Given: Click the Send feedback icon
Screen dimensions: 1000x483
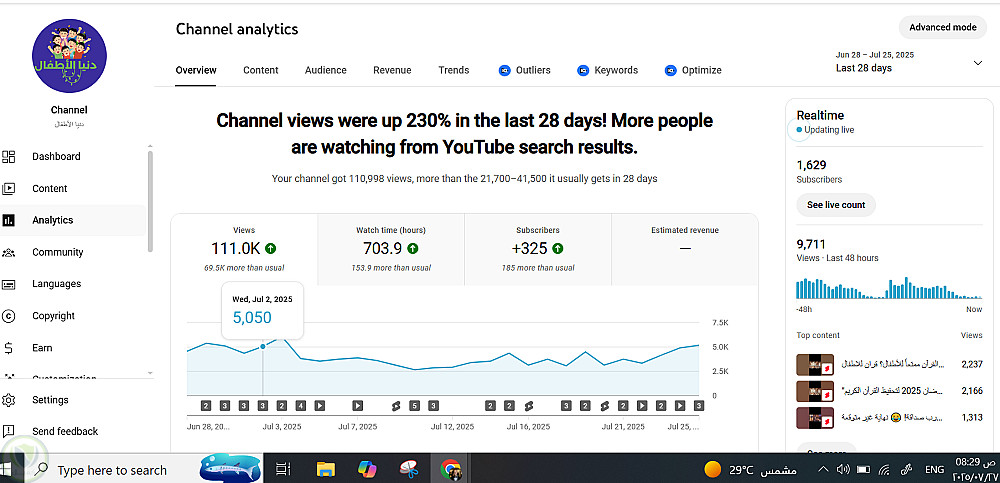Looking at the screenshot, I should click(x=9, y=432).
